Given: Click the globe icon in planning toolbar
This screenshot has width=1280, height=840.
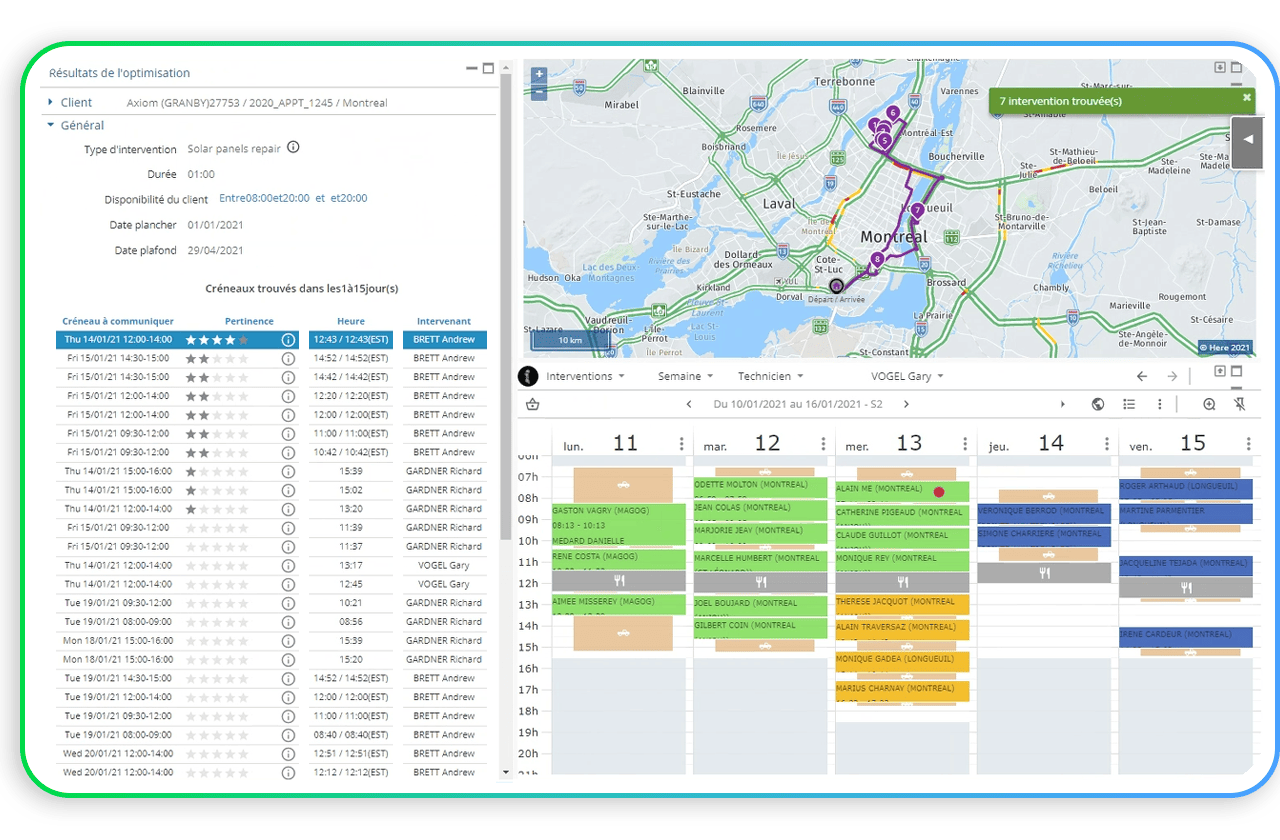Looking at the screenshot, I should (x=1098, y=404).
